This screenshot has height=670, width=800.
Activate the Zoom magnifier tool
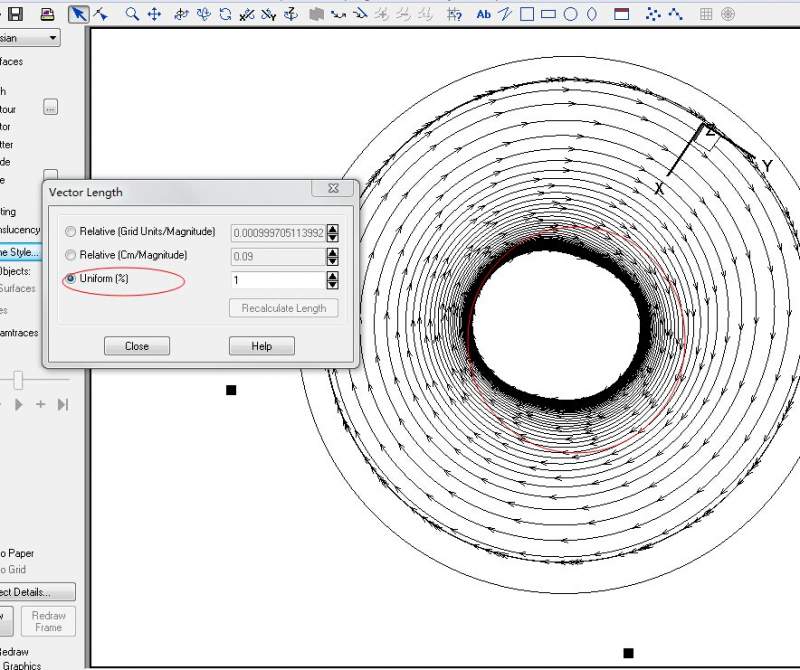pos(132,14)
